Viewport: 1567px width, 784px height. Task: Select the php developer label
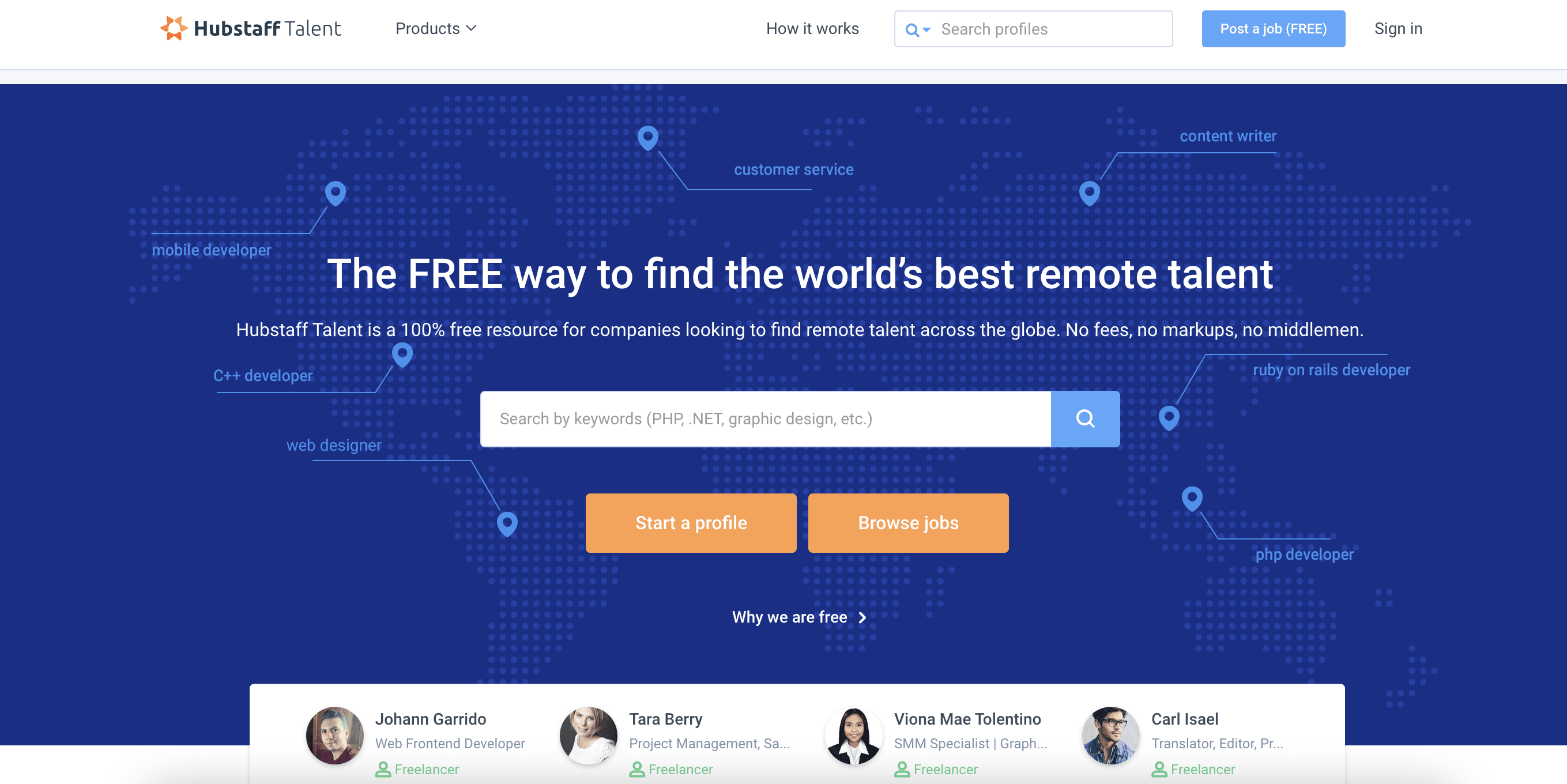[1305, 555]
